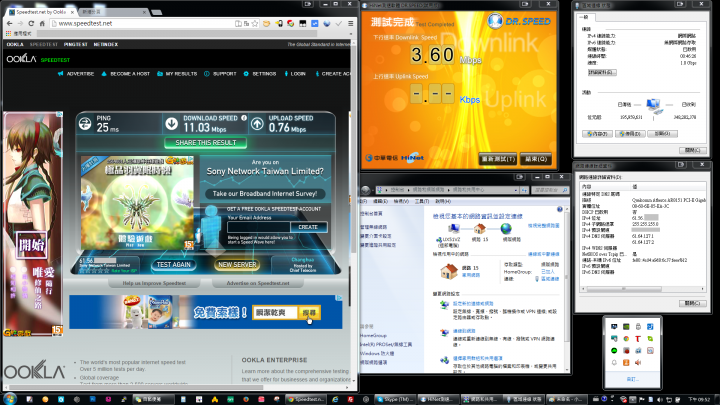Reload the Speedtest page

31,23
